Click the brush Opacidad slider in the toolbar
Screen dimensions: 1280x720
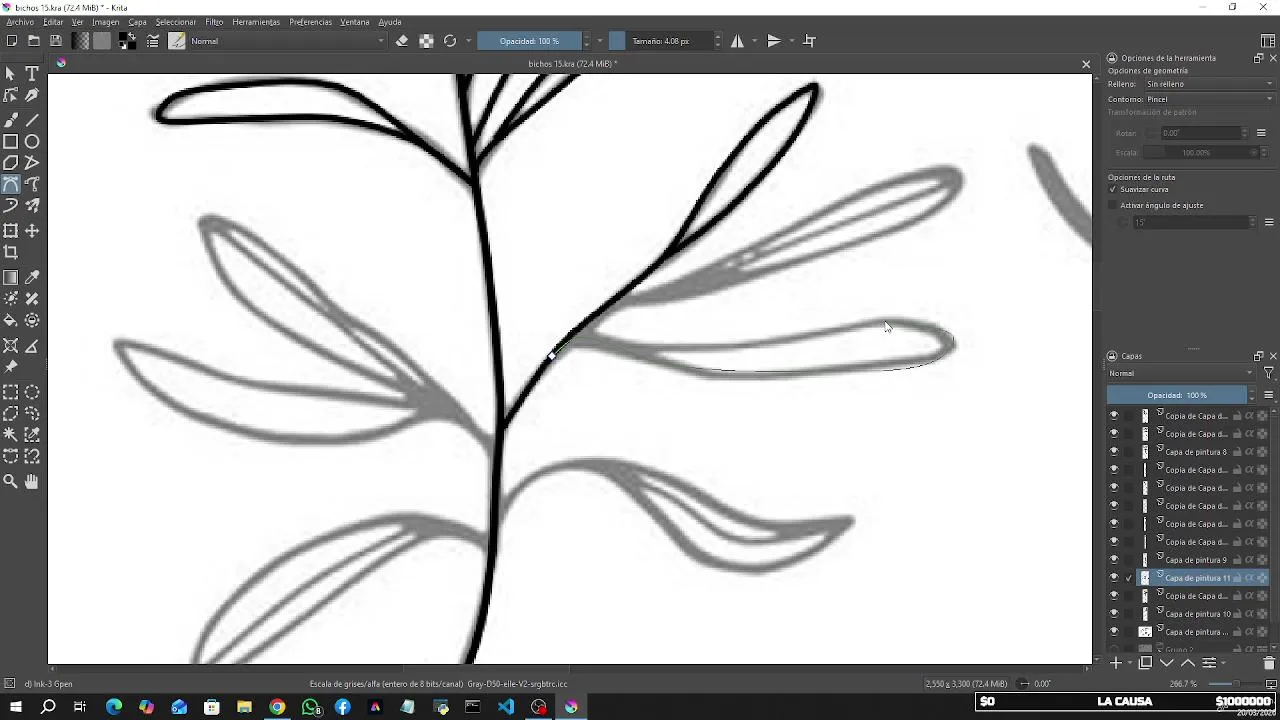click(x=529, y=41)
